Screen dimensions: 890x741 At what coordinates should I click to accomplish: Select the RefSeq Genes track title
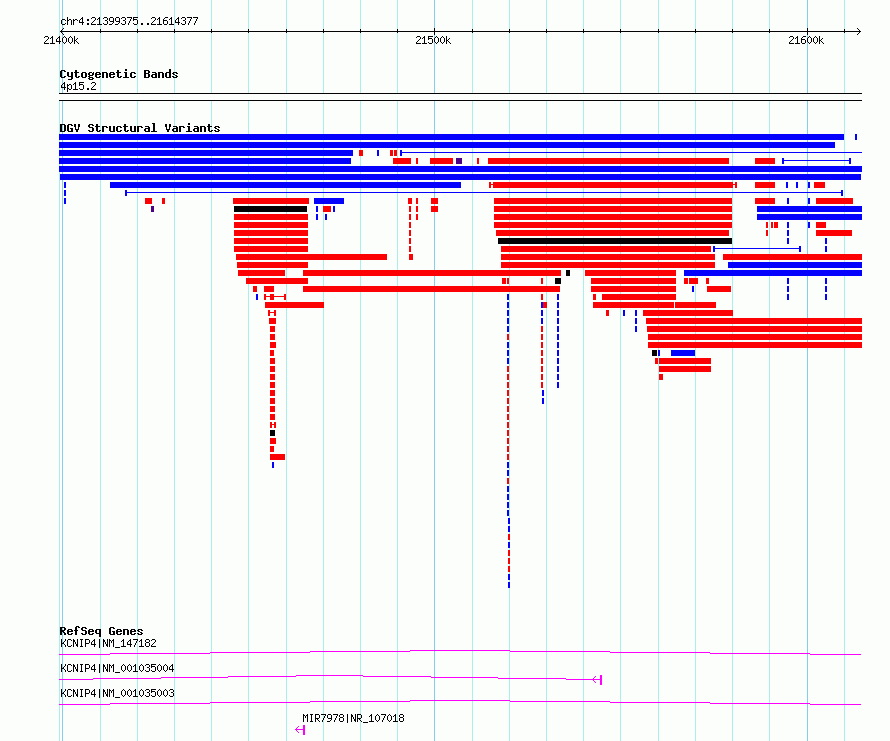[101, 631]
